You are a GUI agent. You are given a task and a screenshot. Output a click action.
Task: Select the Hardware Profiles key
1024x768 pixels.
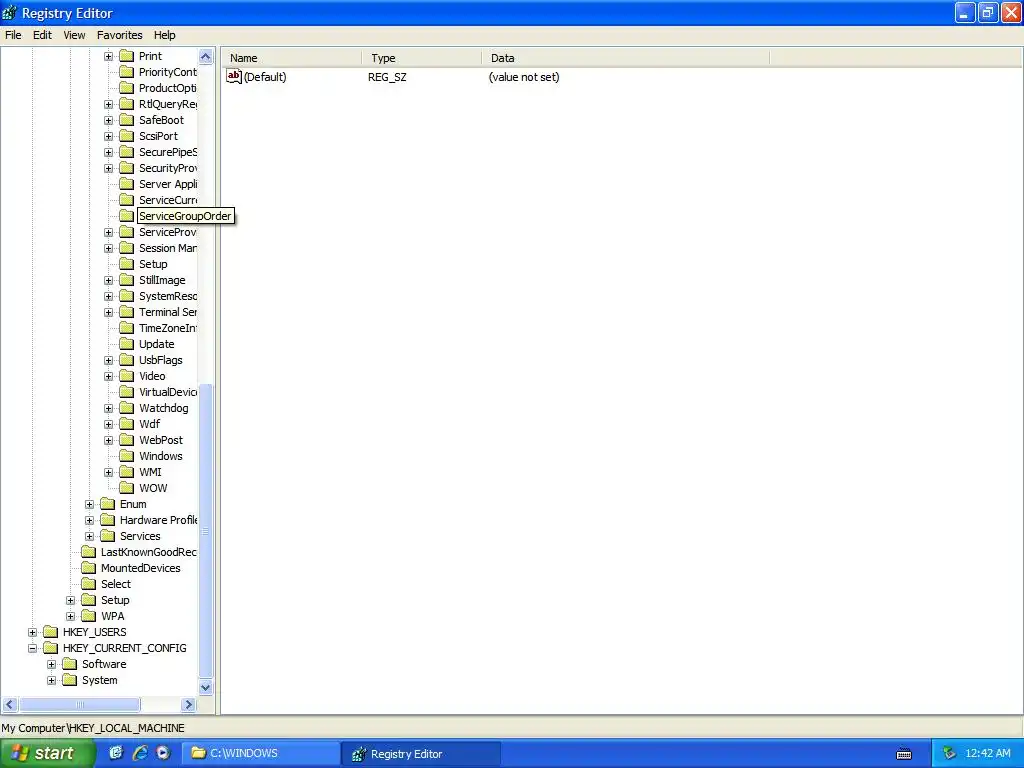158,520
